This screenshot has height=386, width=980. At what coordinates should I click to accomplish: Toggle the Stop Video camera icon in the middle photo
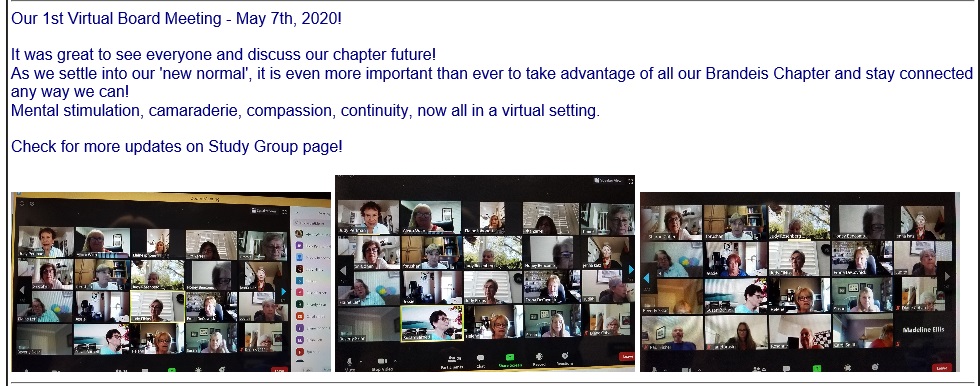[382, 361]
